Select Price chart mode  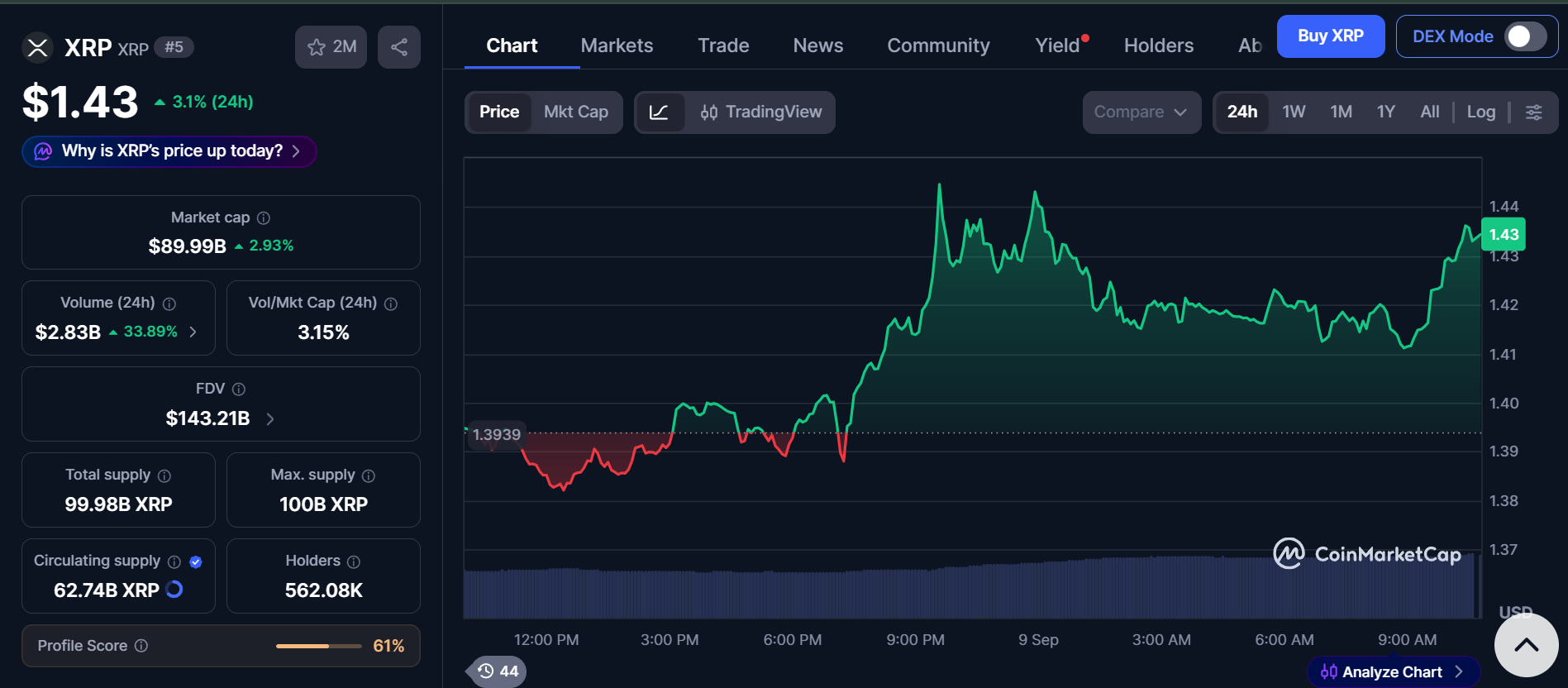click(499, 112)
